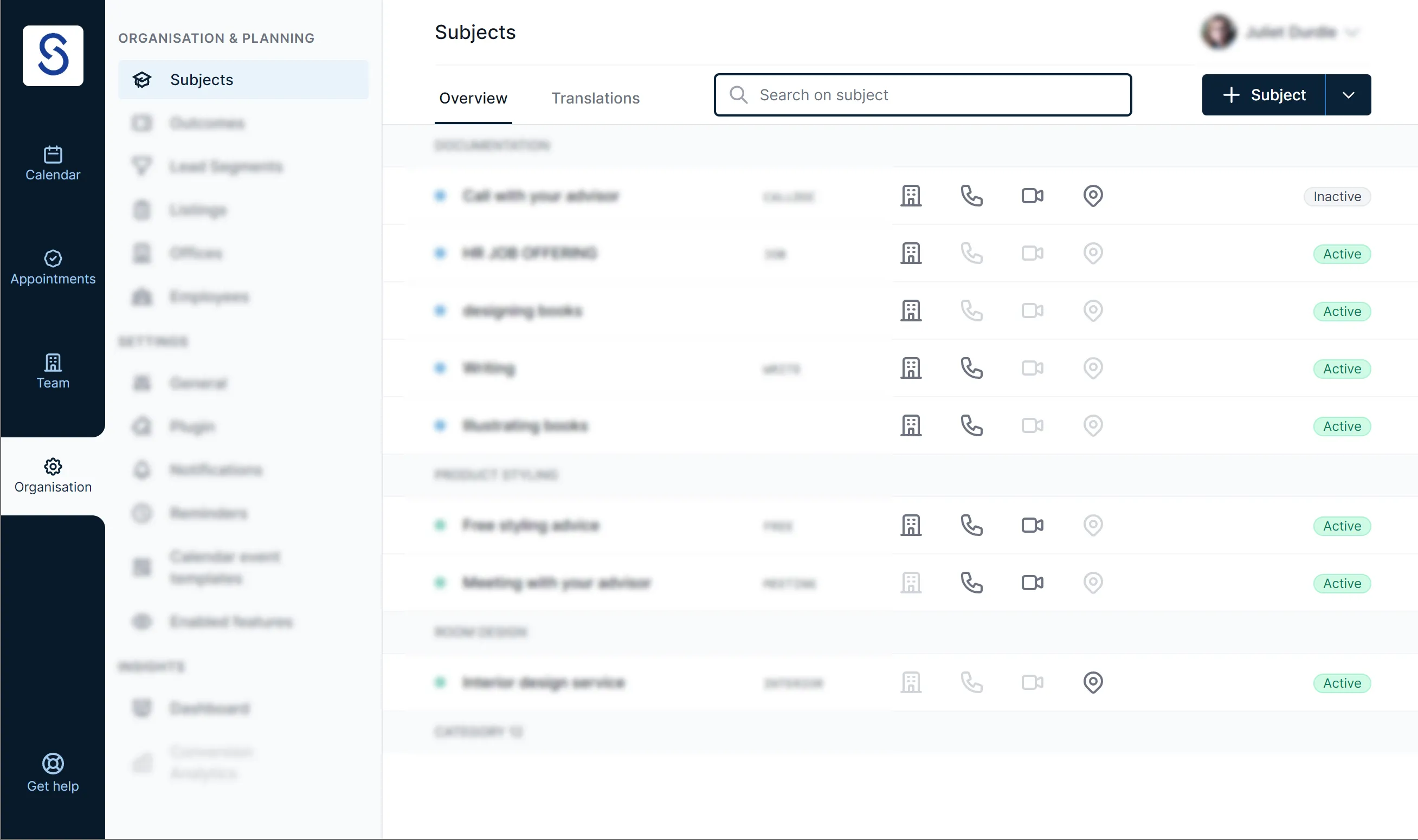Screen dimensions: 1418x840
Task: Enable the office option for the Interior design service row
Action: click(911, 683)
